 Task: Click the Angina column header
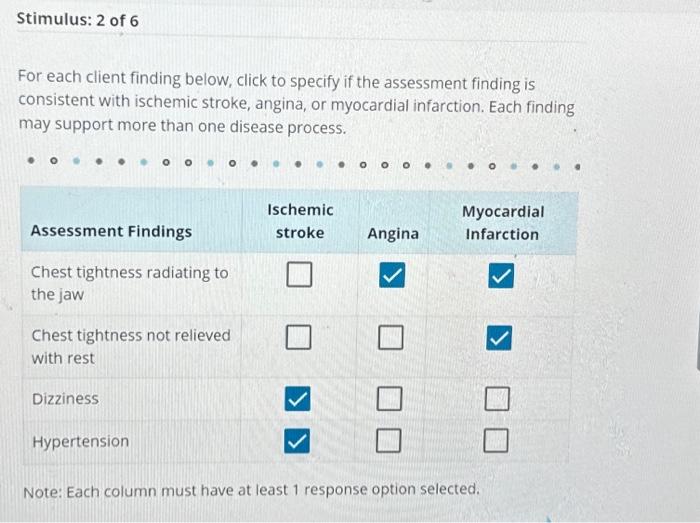tap(393, 233)
